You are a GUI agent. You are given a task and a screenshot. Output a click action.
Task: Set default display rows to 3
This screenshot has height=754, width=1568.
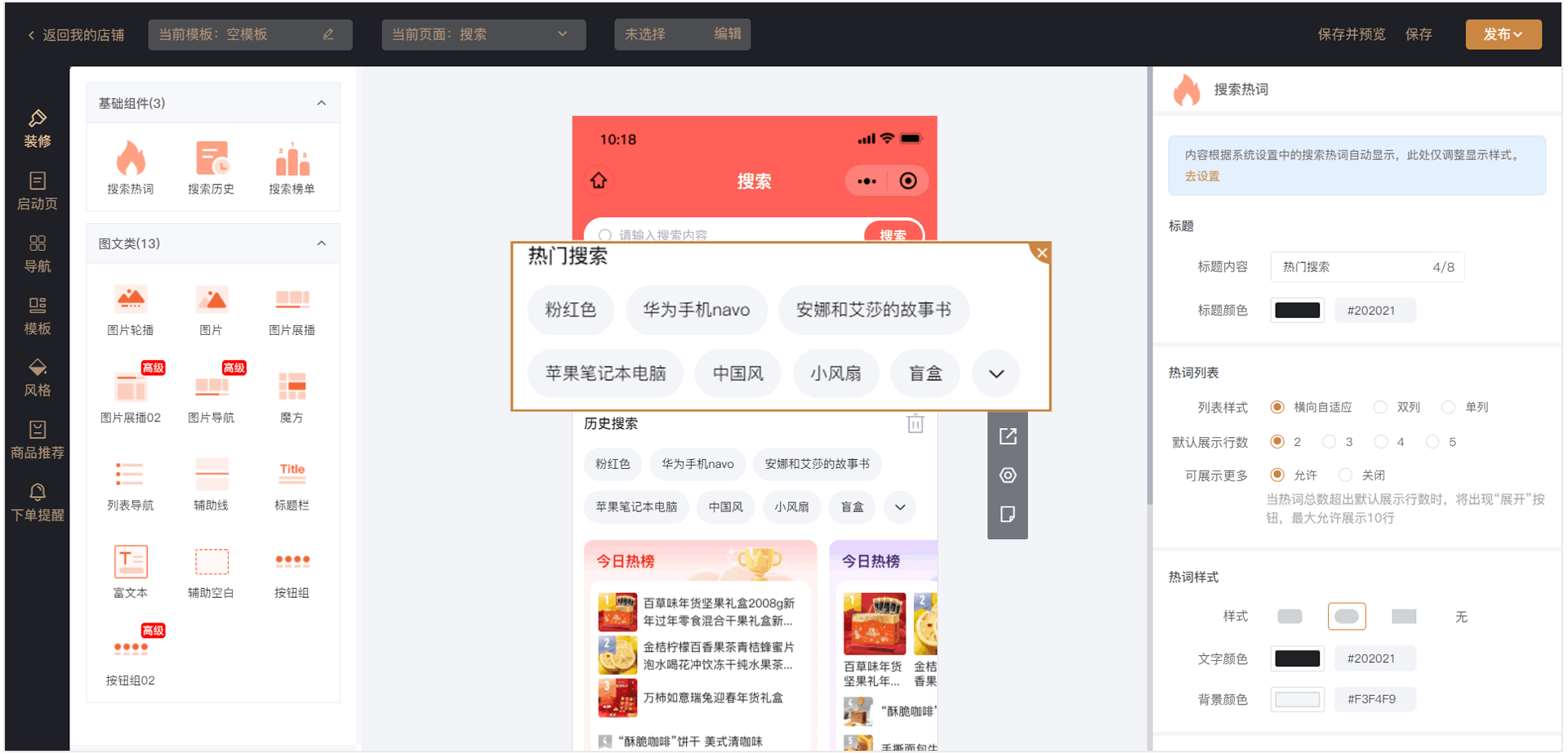1329,442
